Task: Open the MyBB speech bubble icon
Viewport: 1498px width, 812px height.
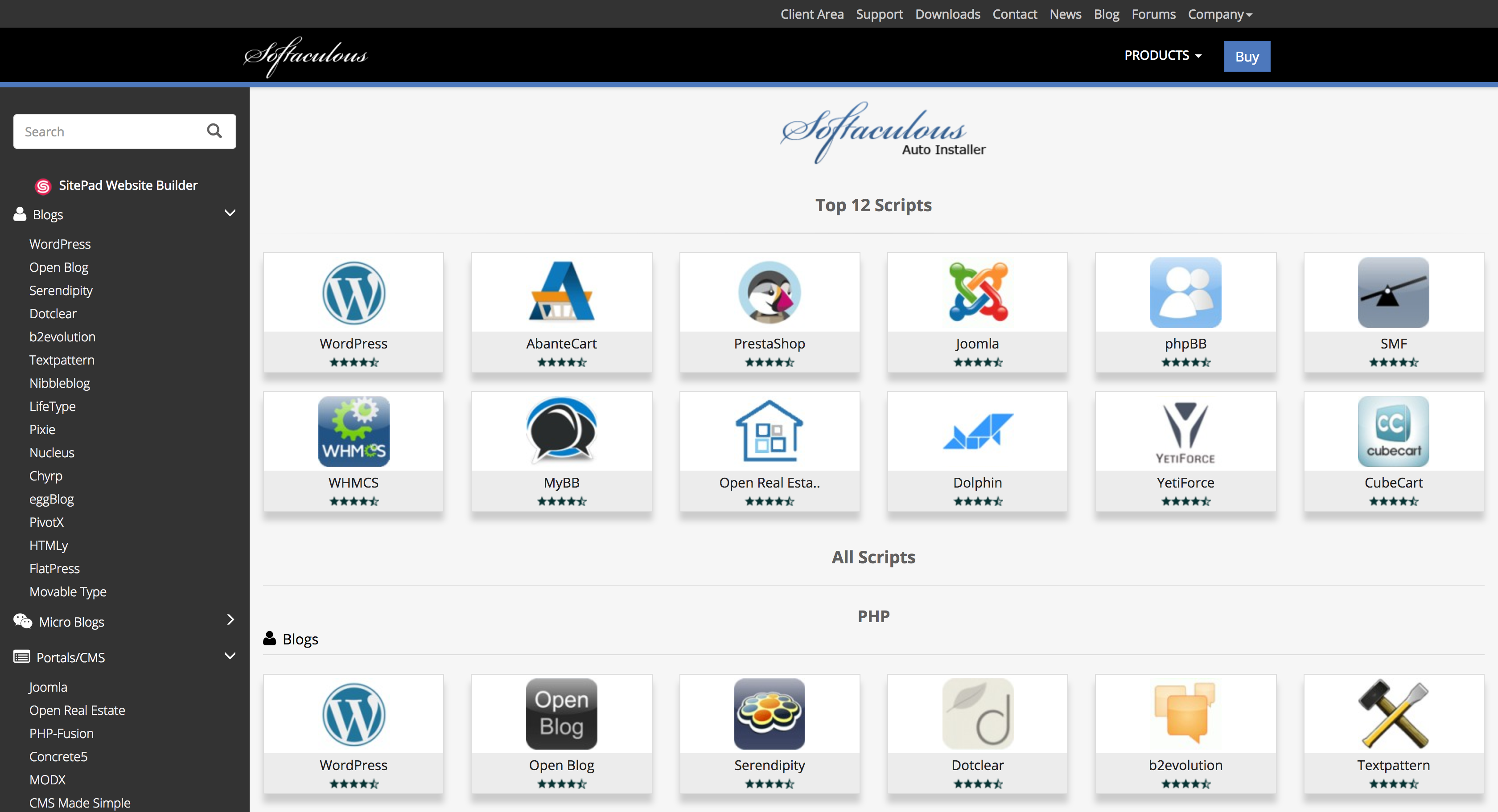Action: (561, 431)
